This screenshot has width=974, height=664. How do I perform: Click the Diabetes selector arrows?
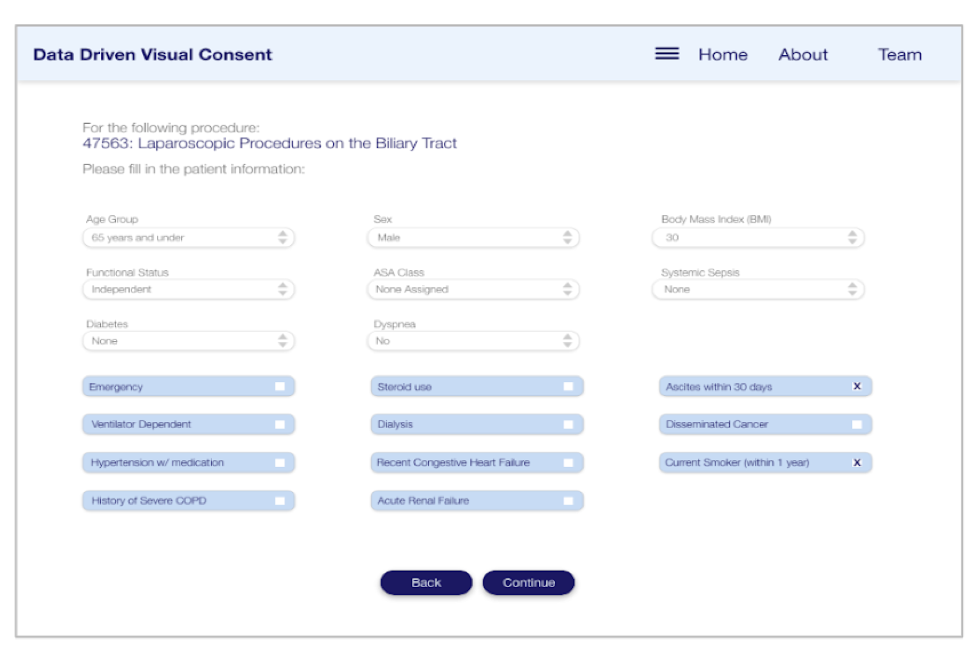(x=283, y=340)
